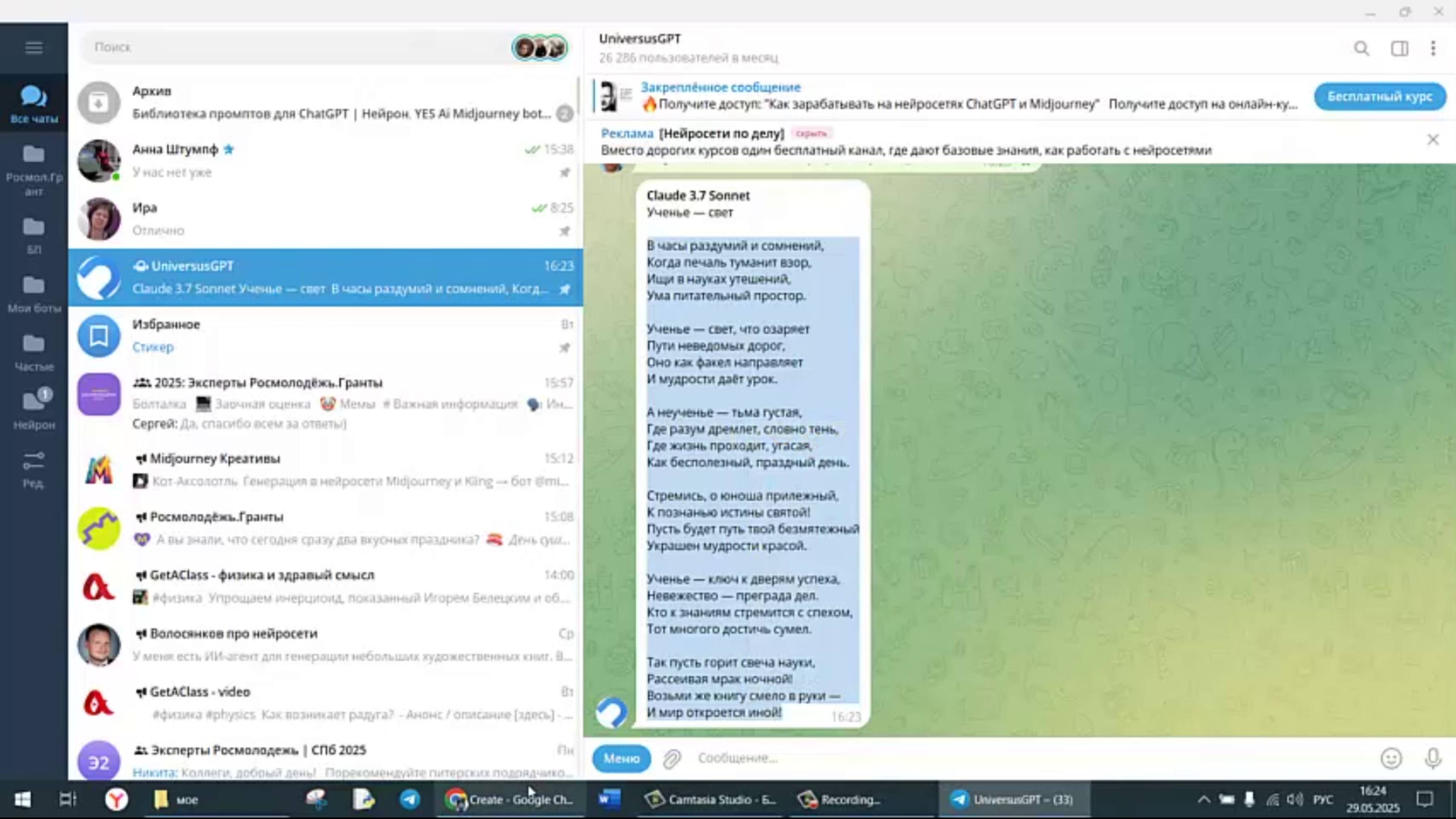Hide the ad via скрыть label

[x=811, y=134]
